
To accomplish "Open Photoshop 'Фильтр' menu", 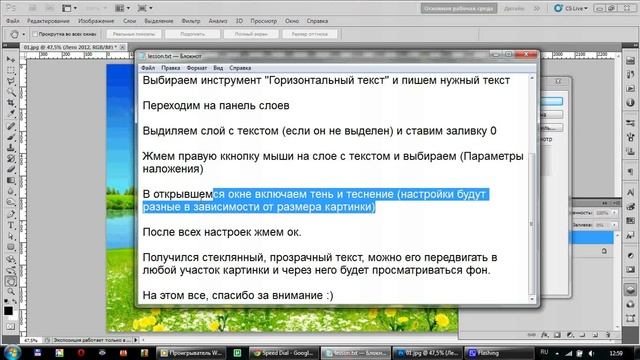I will (191, 21).
